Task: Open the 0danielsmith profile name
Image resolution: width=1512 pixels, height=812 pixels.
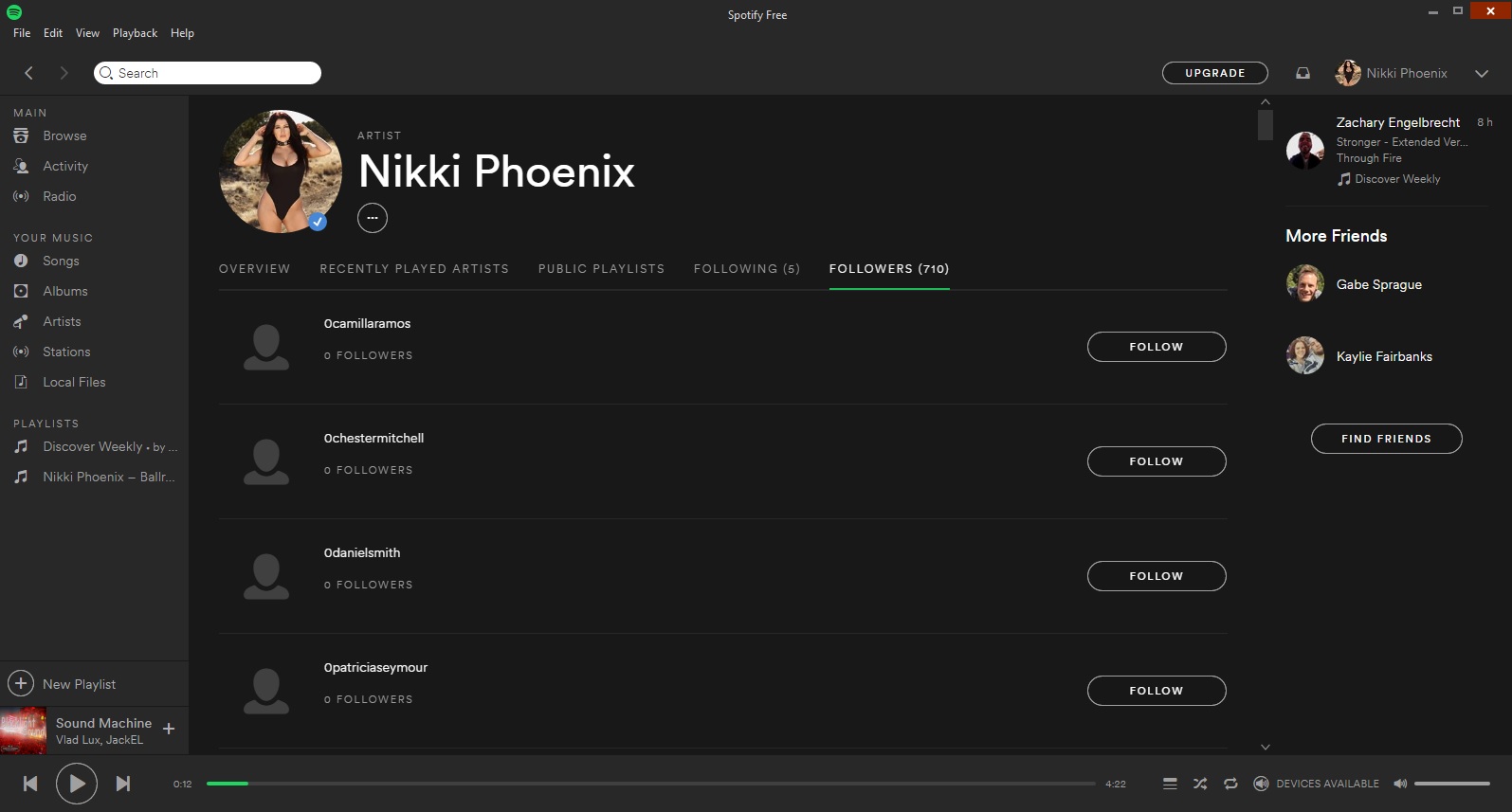Action: (x=362, y=552)
